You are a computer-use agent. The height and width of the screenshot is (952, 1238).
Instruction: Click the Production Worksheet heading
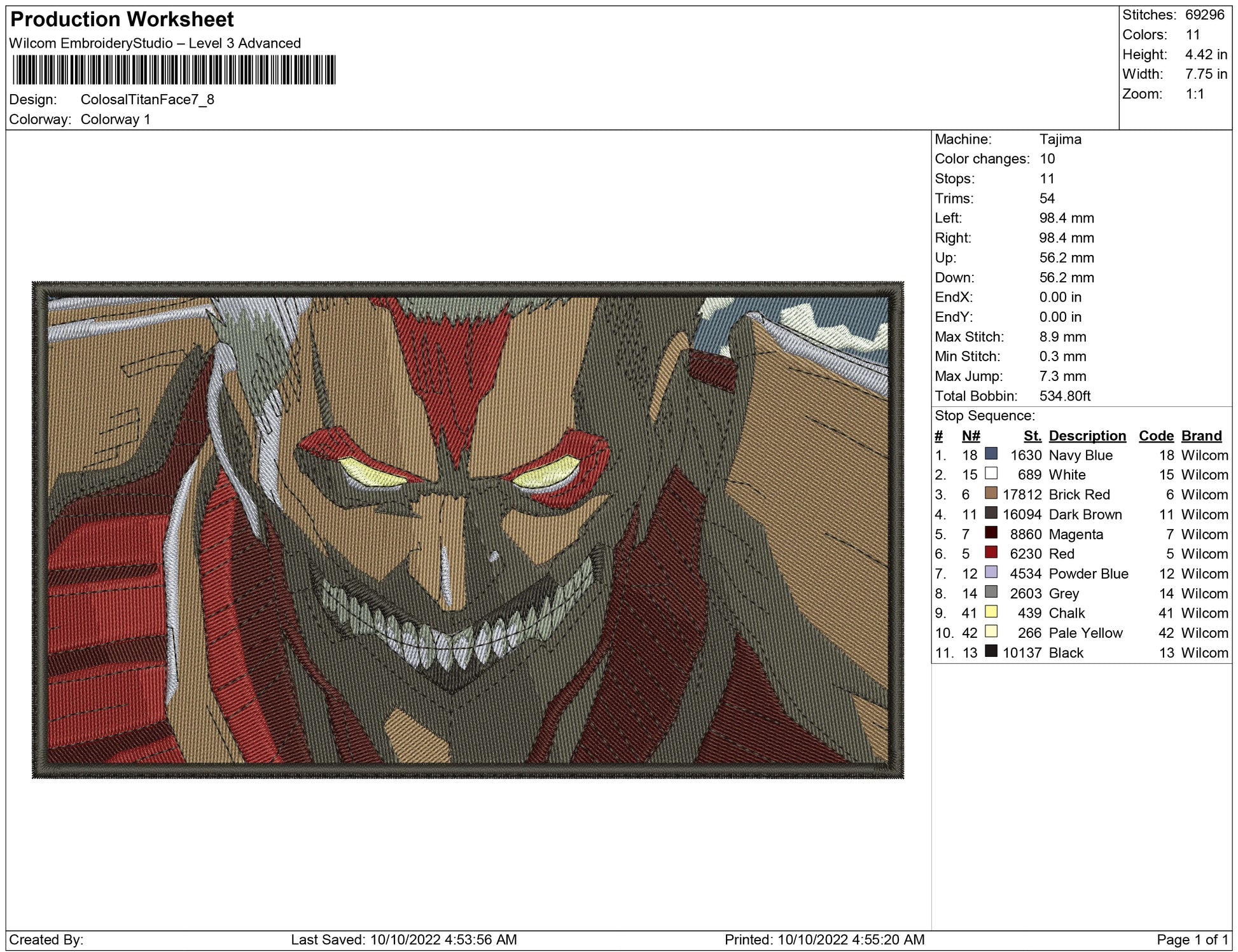(x=122, y=20)
